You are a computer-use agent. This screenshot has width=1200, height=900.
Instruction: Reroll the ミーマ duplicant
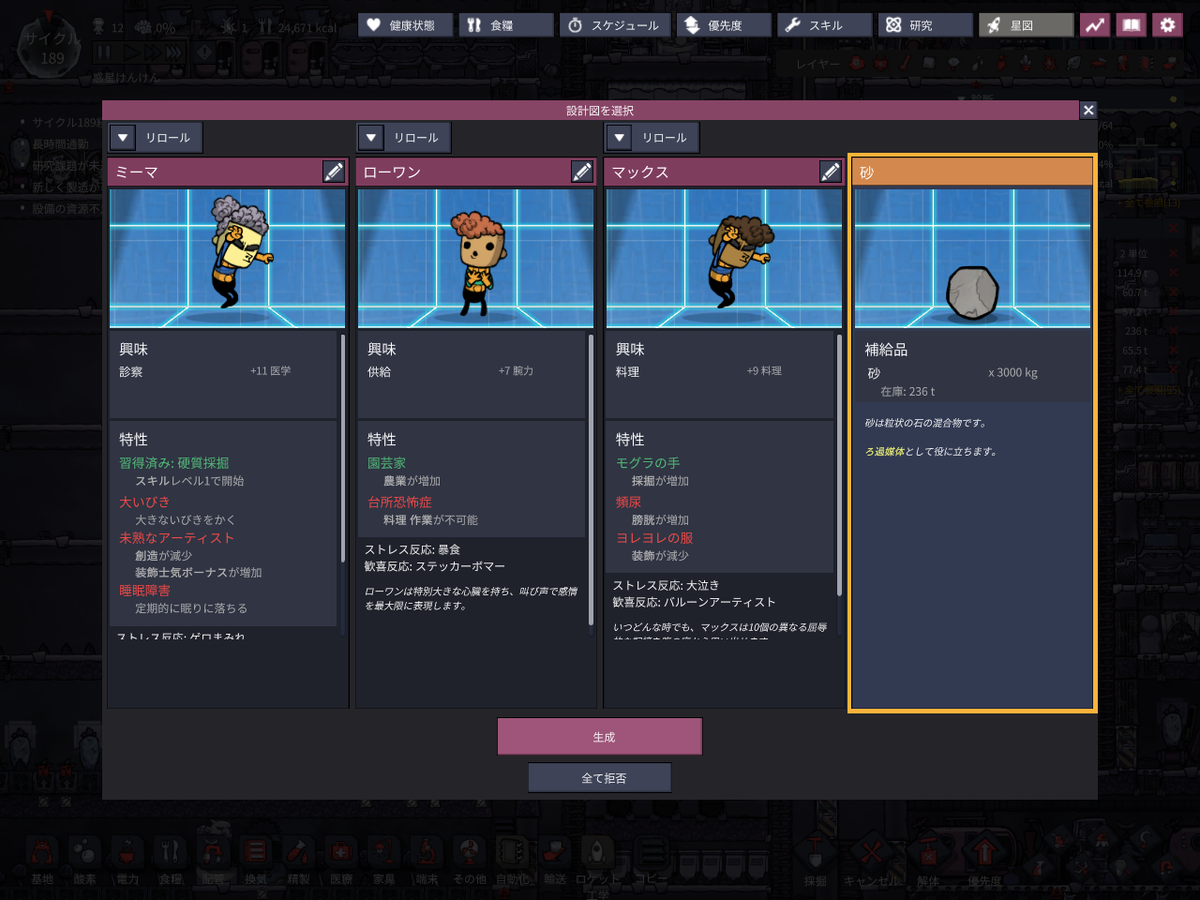click(x=169, y=137)
